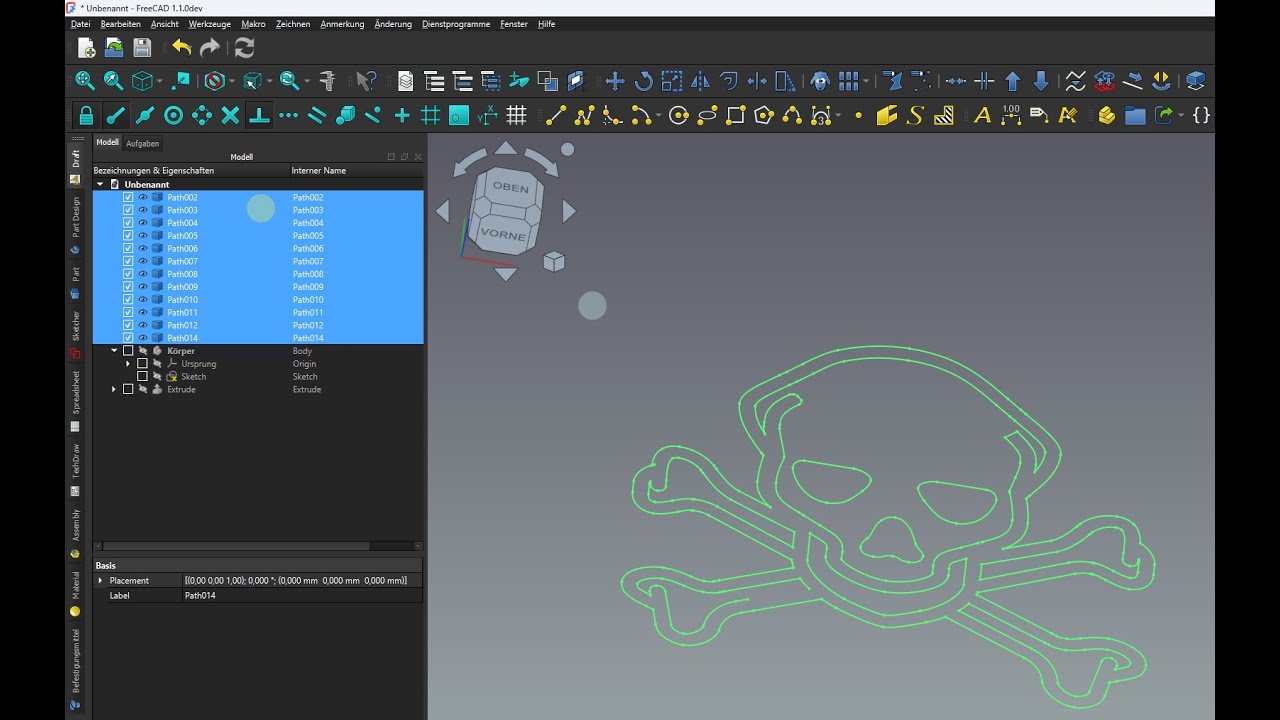Click the Save document floppy icon
This screenshot has width=1280, height=720.
142,48
